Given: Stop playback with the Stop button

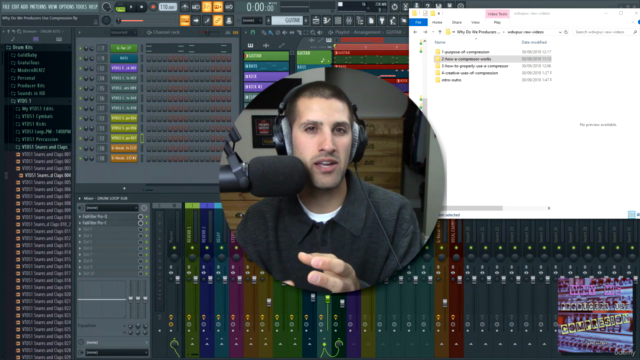Looking at the screenshot, I should click(142, 7).
